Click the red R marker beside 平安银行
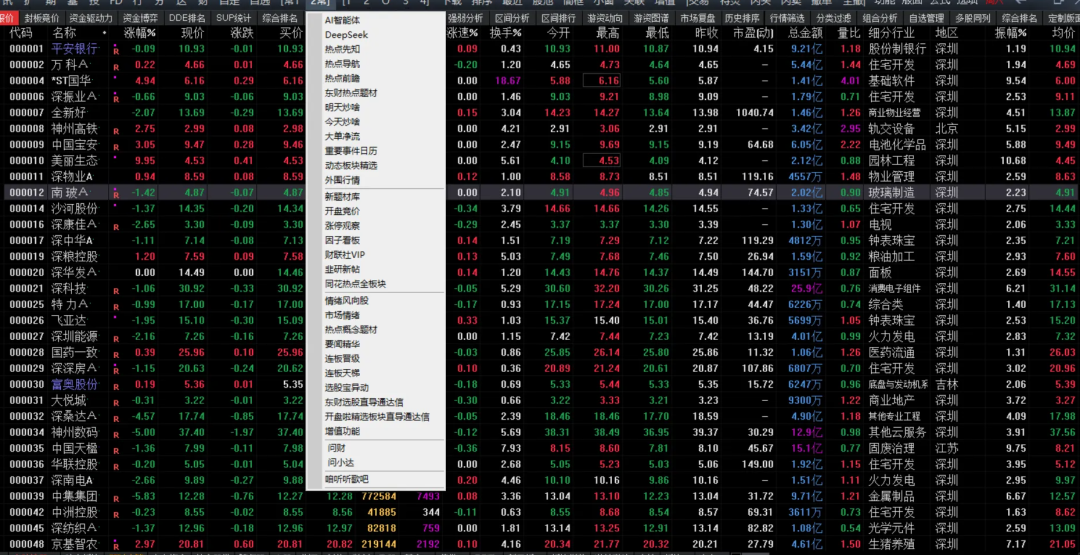Viewport: 1080px width, 555px height. pos(116,51)
